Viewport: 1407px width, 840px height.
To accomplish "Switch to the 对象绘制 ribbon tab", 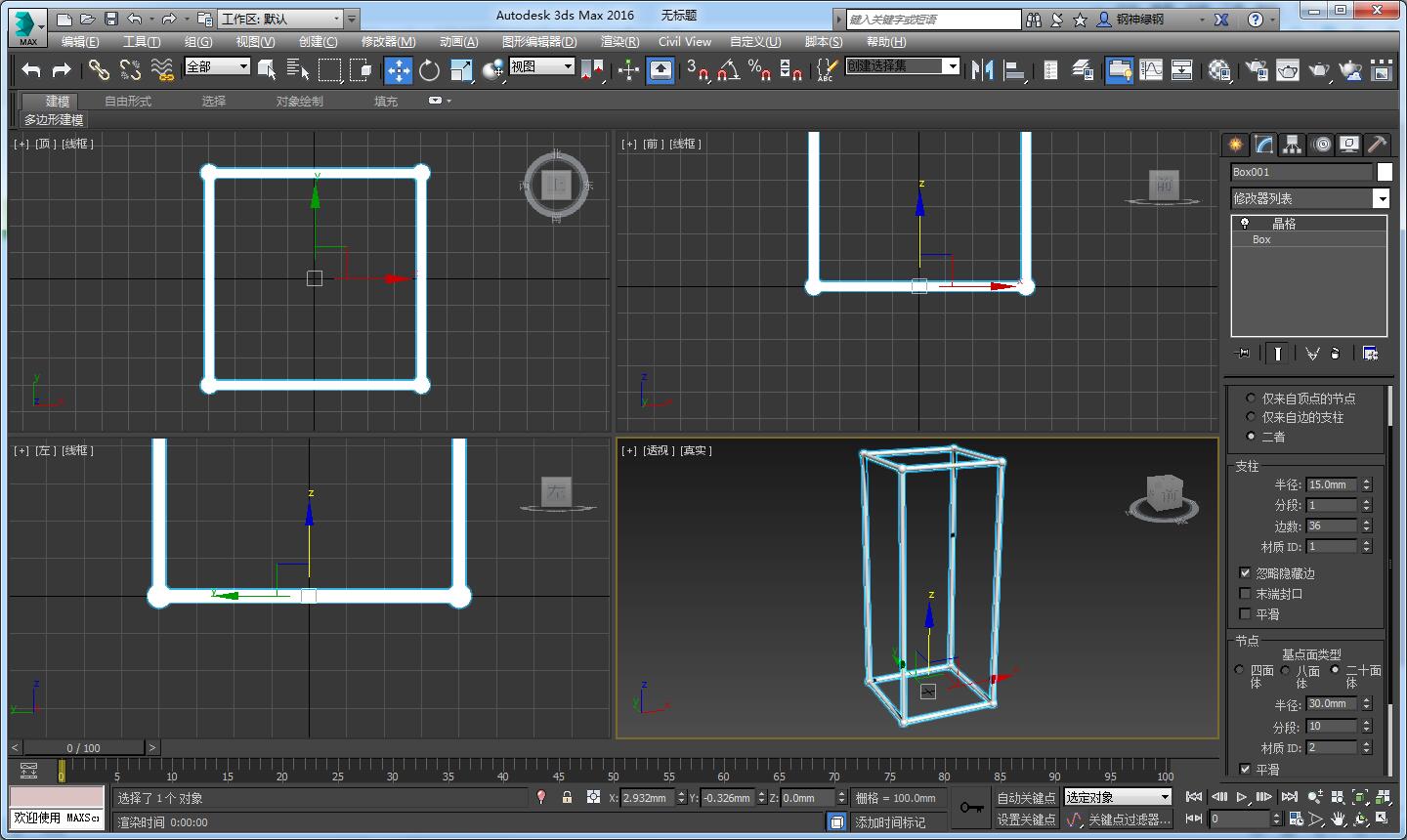I will click(299, 101).
